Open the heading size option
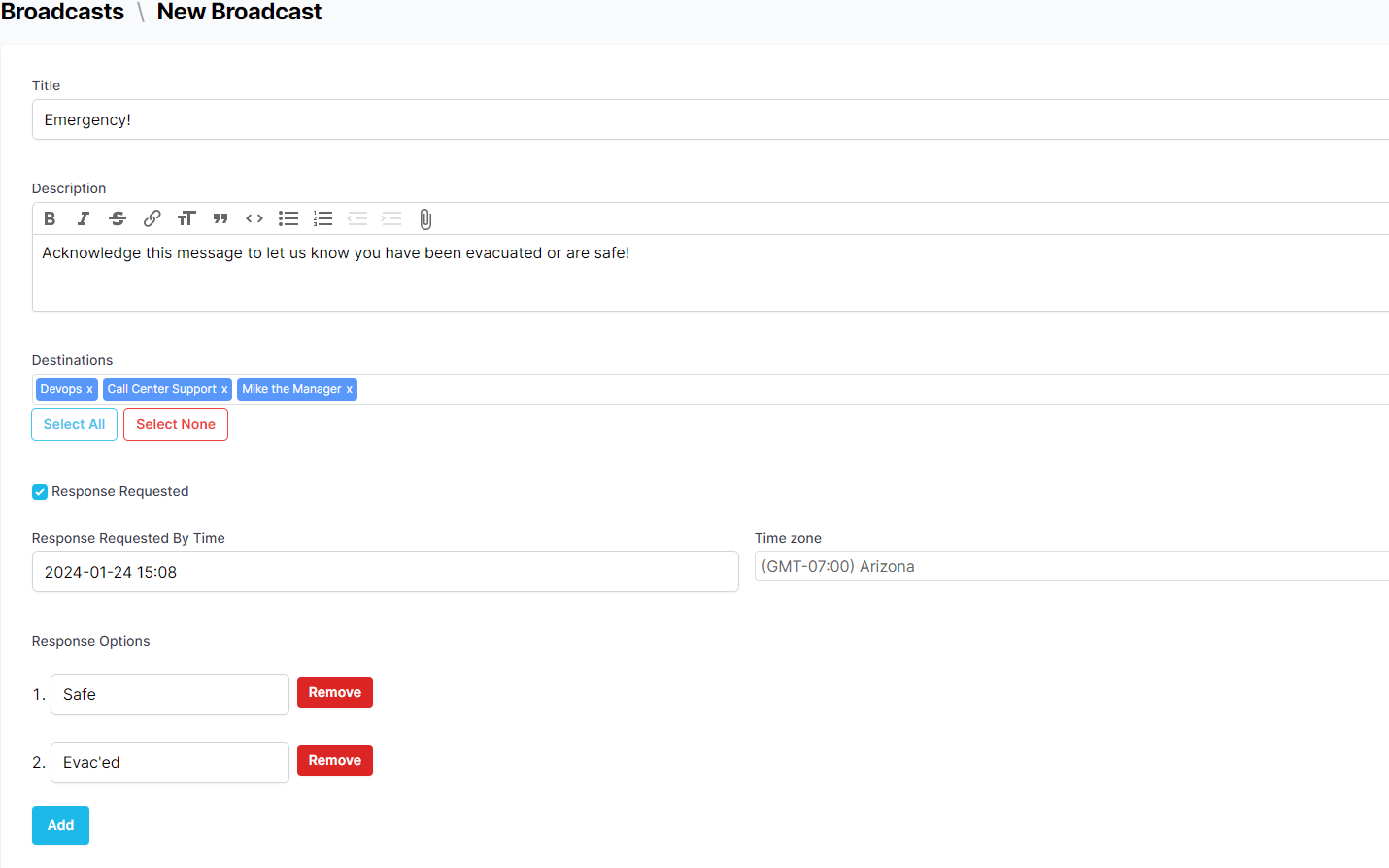This screenshot has height=868, width=1389. point(186,217)
